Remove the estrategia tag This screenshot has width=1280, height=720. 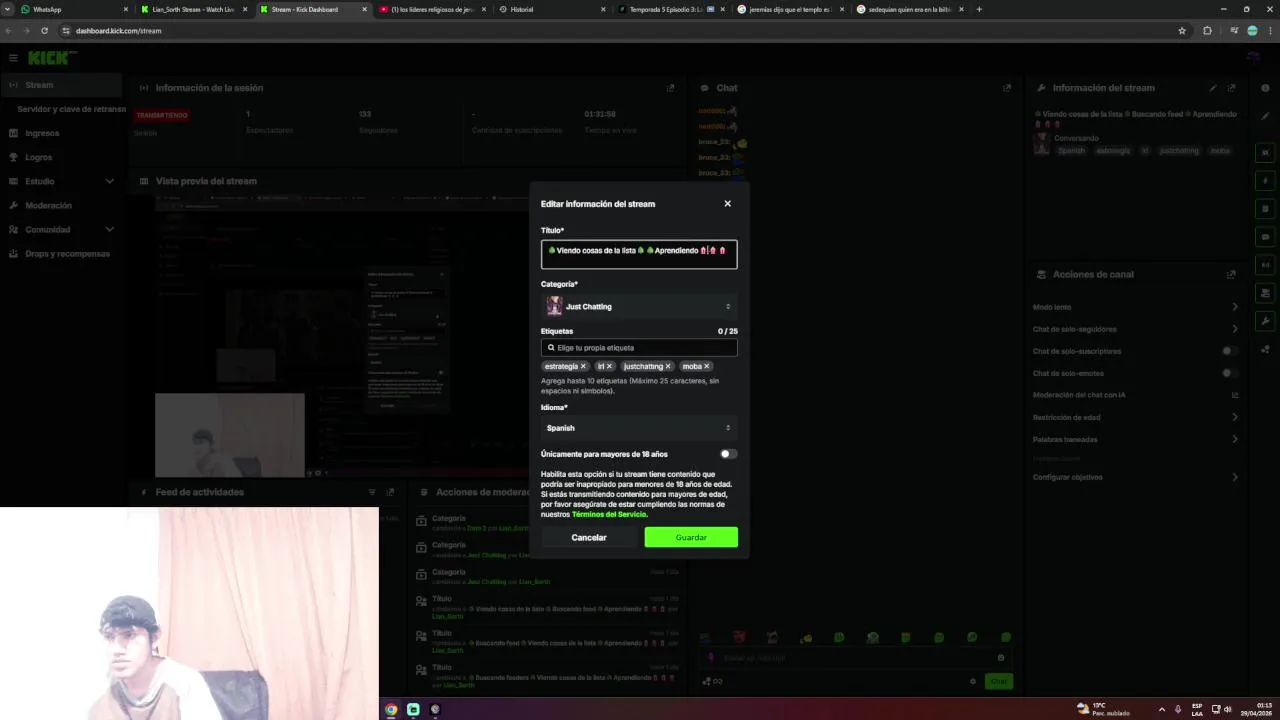click(583, 366)
